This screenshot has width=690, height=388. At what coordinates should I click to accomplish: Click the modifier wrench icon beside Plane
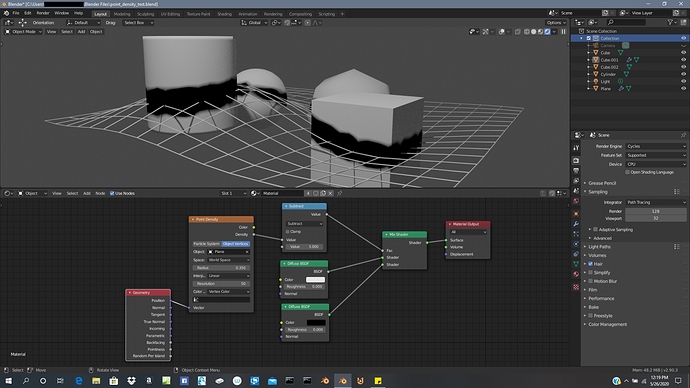[621, 88]
